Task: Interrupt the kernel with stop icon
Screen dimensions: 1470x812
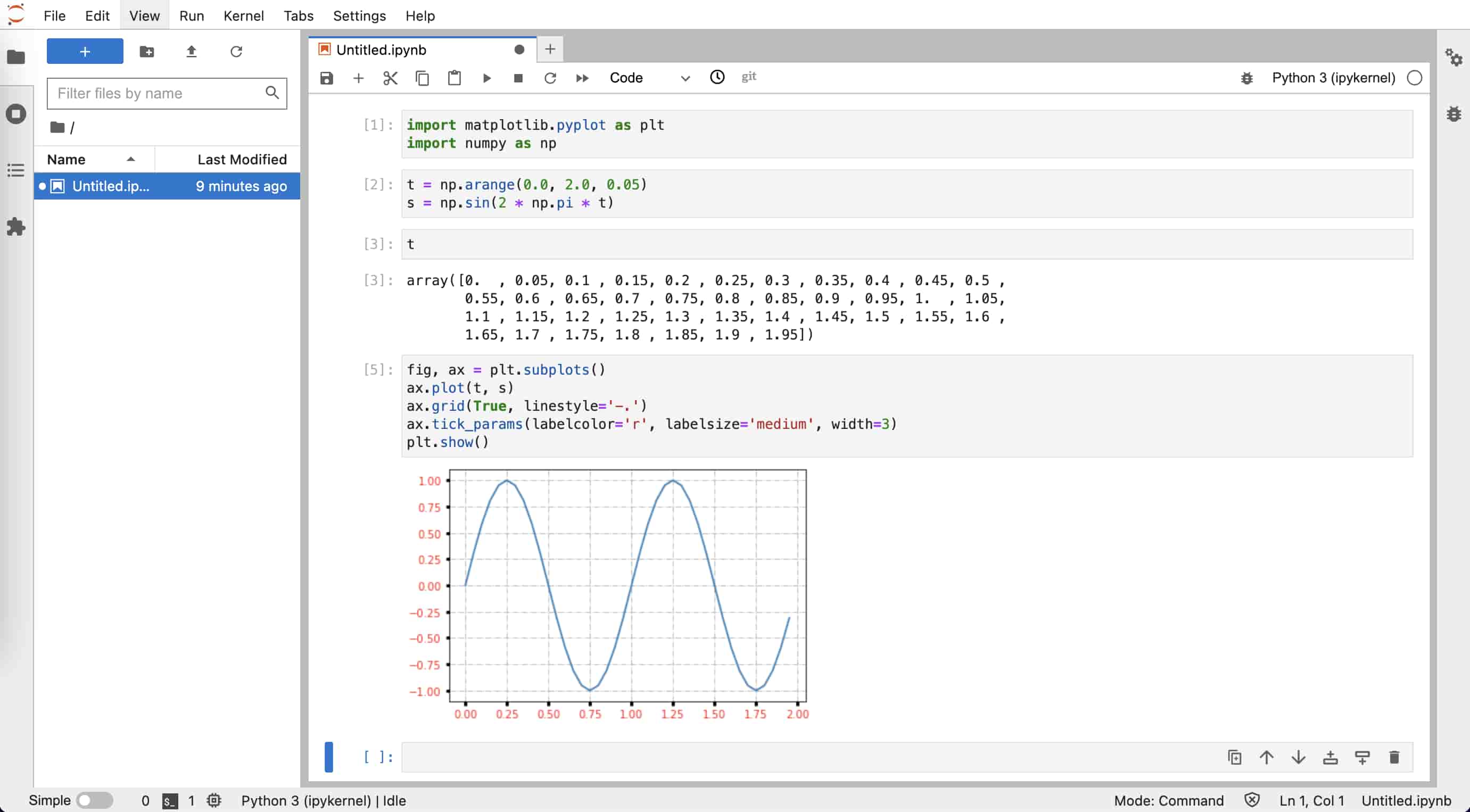Action: click(518, 78)
